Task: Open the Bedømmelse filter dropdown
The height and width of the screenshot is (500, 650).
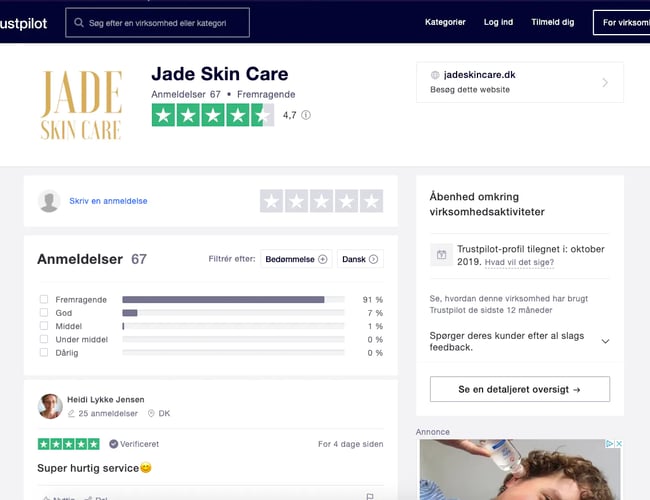Action: point(296,259)
